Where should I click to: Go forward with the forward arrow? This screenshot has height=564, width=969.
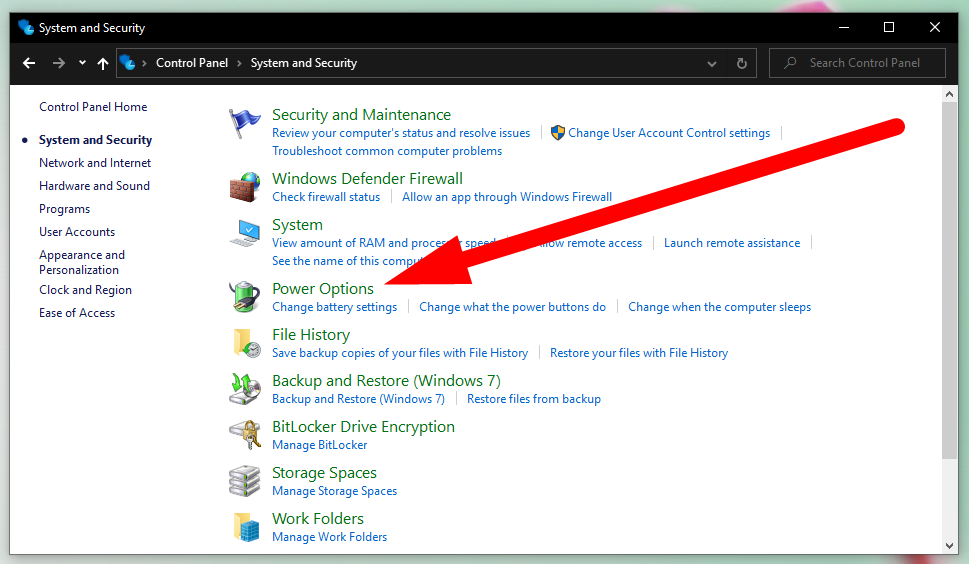tap(59, 63)
